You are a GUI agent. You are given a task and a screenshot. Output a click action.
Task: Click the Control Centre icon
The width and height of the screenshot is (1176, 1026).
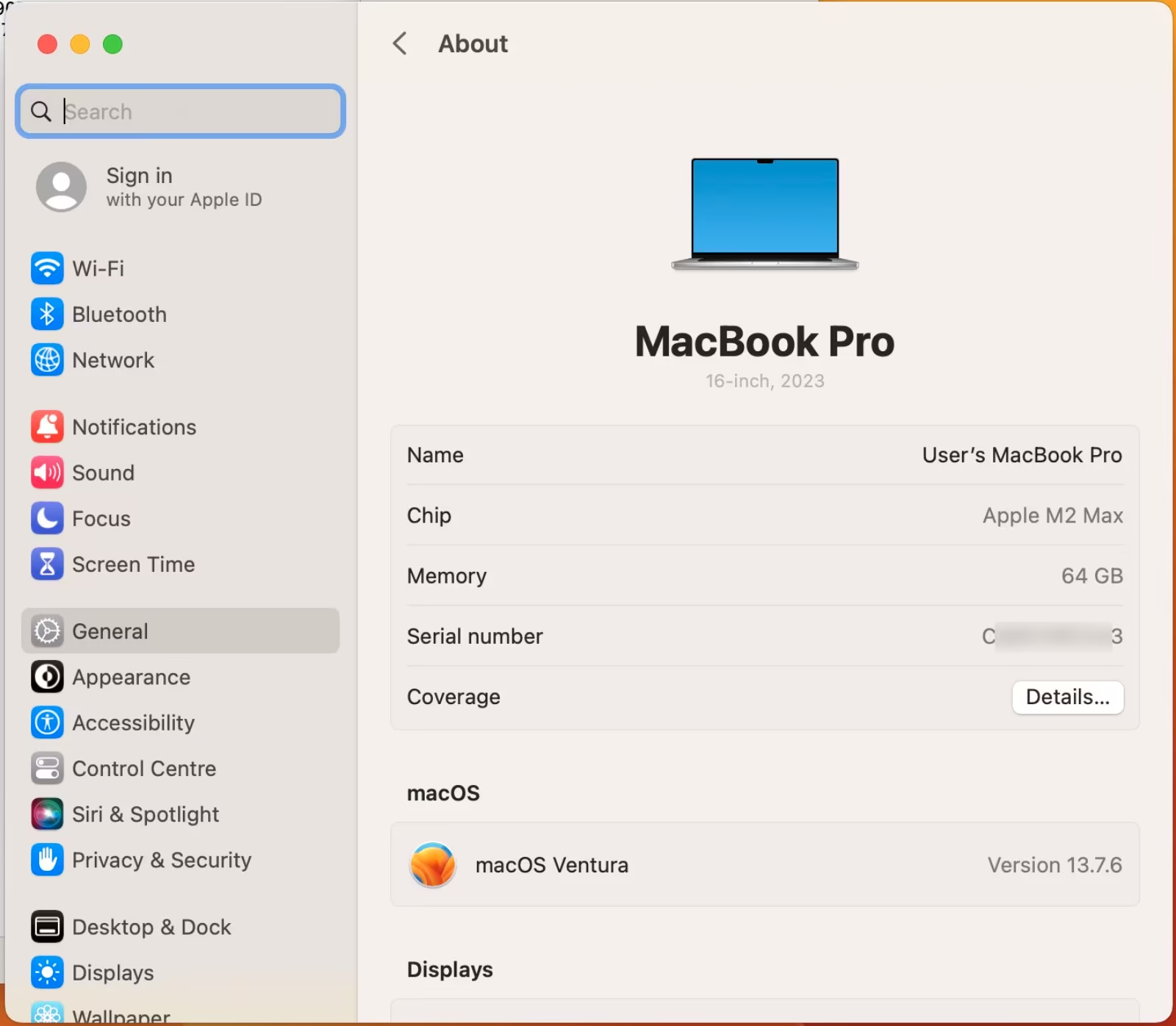[x=47, y=768]
